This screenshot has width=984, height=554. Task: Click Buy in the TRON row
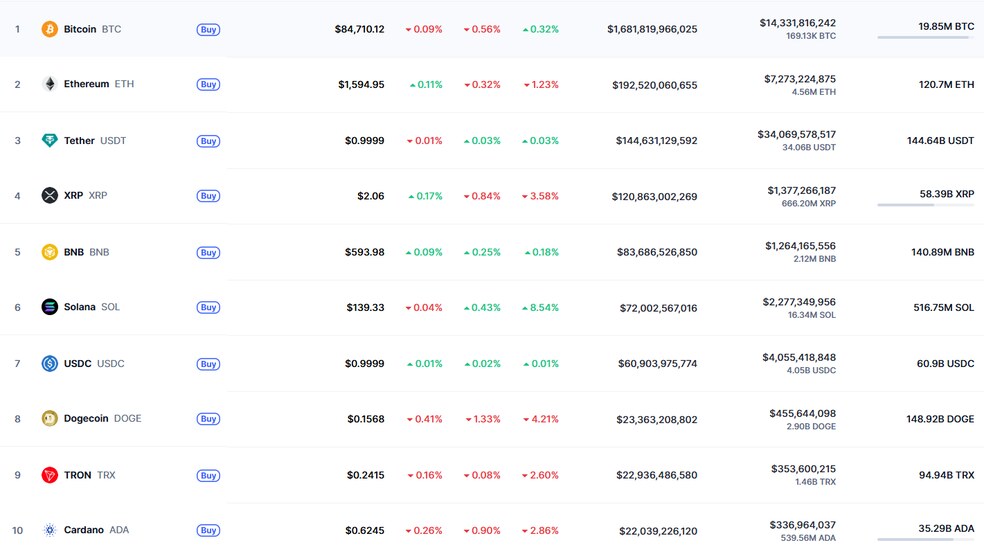208,476
